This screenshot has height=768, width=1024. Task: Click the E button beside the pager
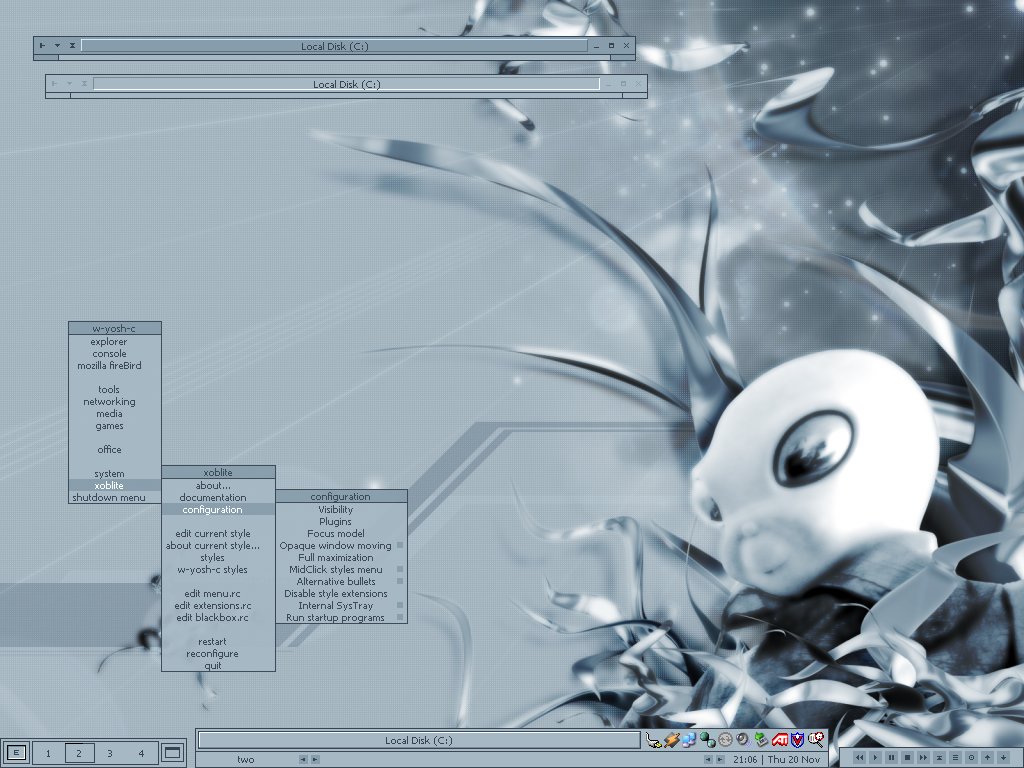pyautogui.click(x=16, y=752)
